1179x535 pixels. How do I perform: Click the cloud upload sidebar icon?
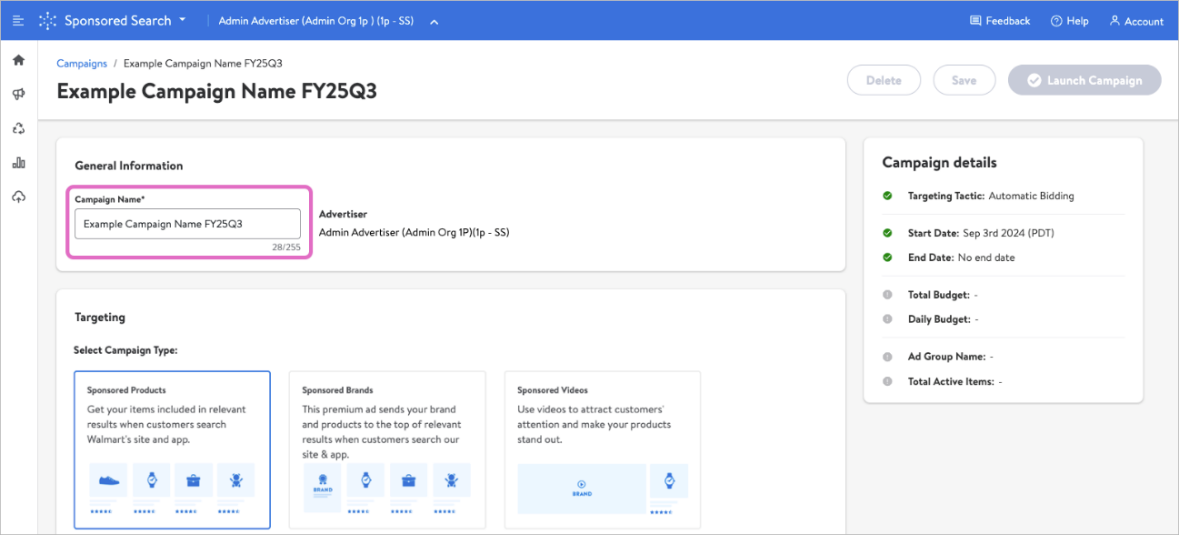(18, 197)
